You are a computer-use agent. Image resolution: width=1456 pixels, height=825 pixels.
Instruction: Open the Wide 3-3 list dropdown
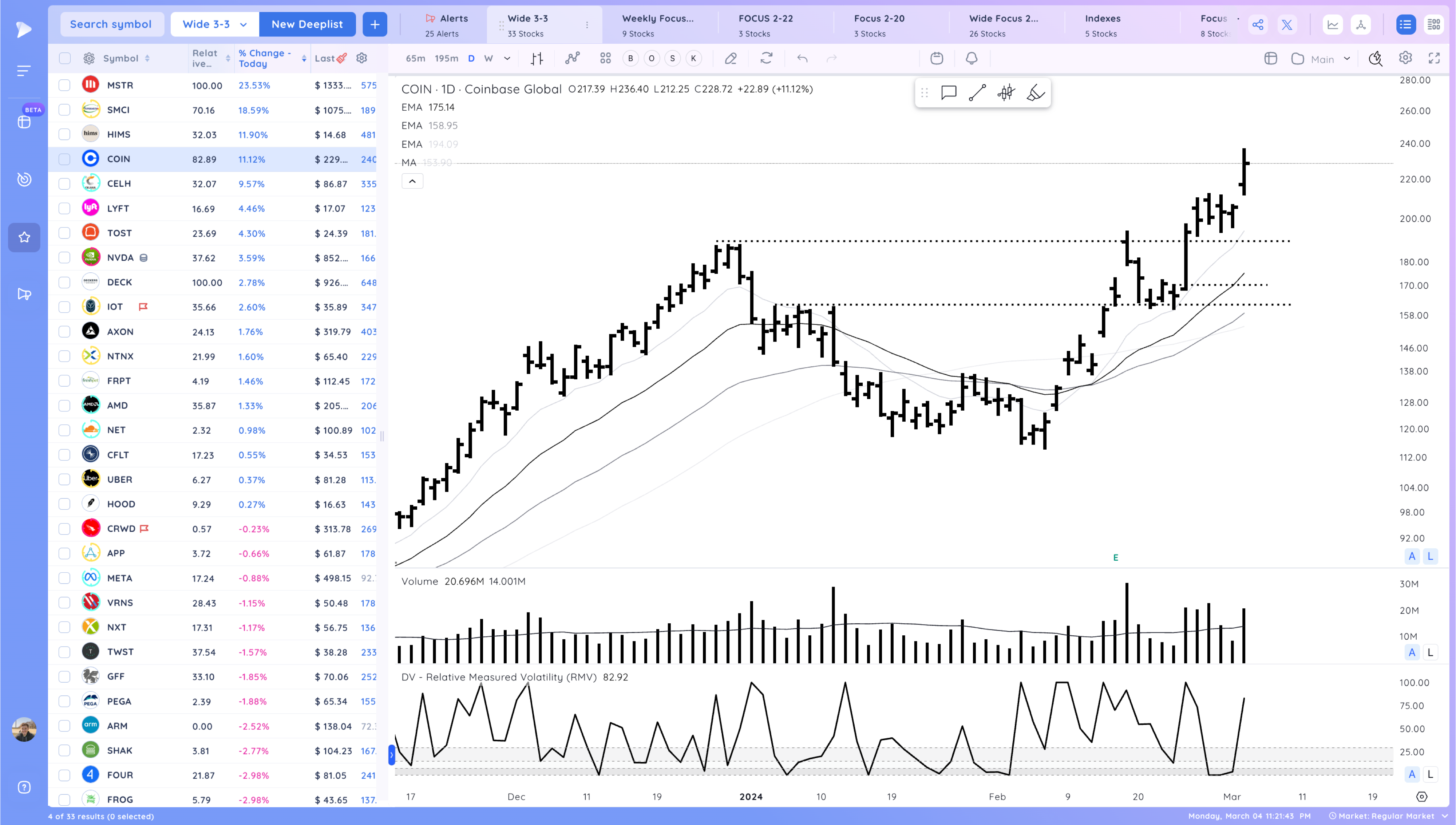215,24
